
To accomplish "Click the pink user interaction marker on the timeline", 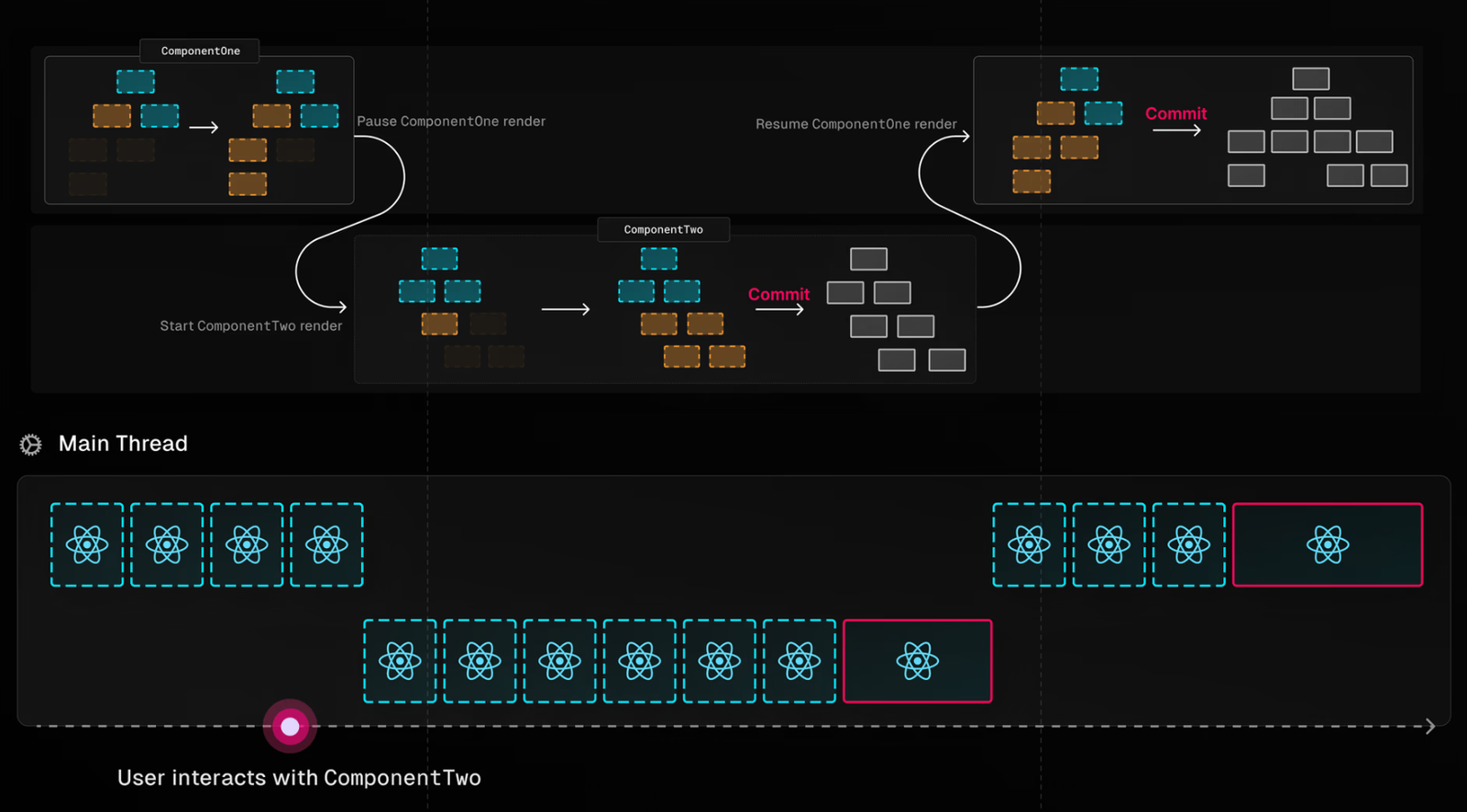I will pos(290,727).
